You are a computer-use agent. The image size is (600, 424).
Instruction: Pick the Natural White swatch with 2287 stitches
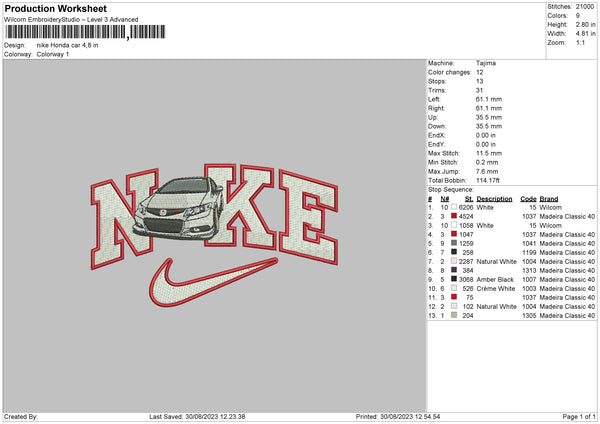pyautogui.click(x=454, y=261)
